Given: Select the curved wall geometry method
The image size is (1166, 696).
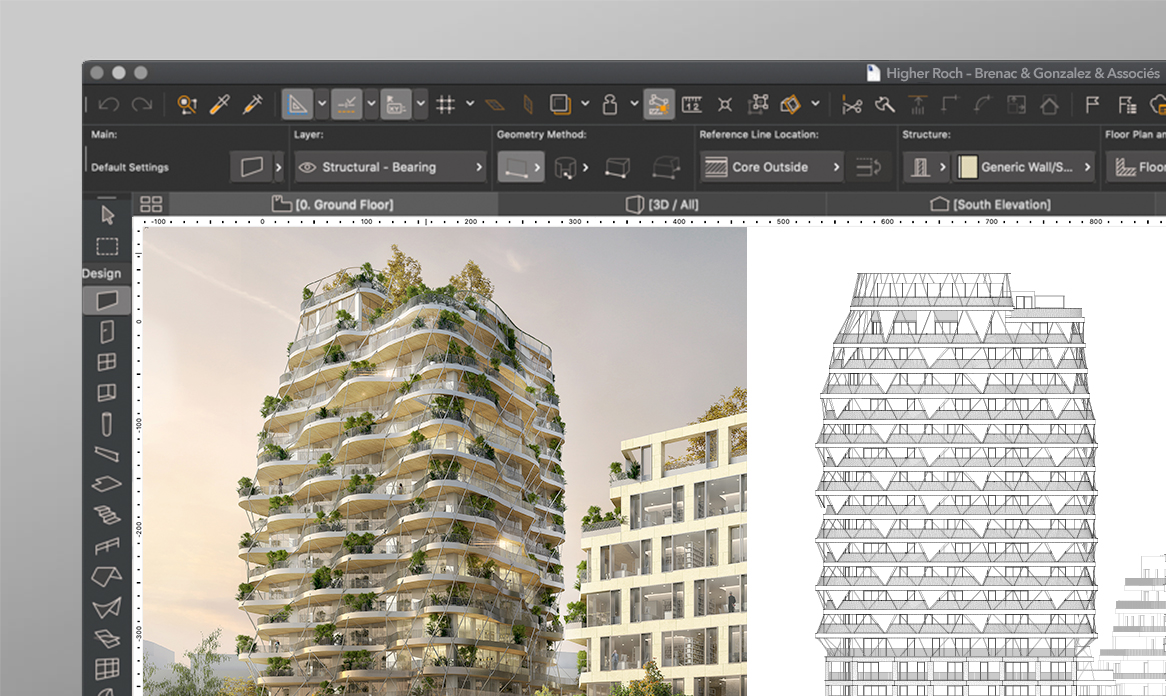Looking at the screenshot, I should [566, 167].
